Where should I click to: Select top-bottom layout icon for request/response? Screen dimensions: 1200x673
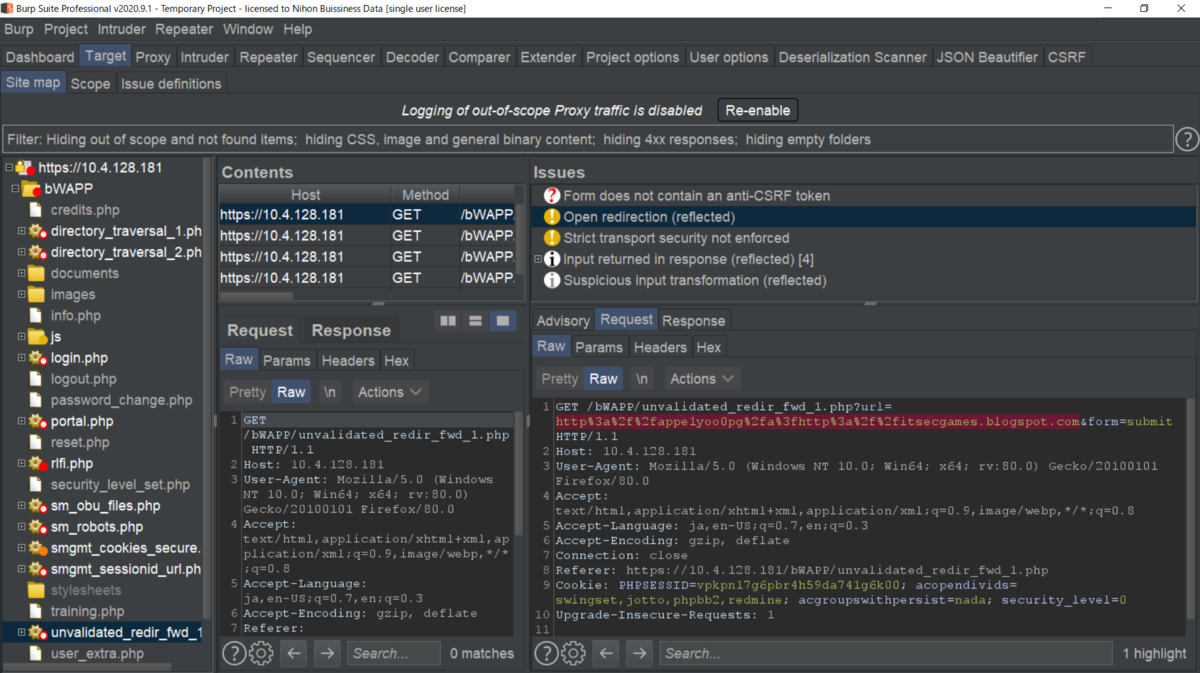476,321
